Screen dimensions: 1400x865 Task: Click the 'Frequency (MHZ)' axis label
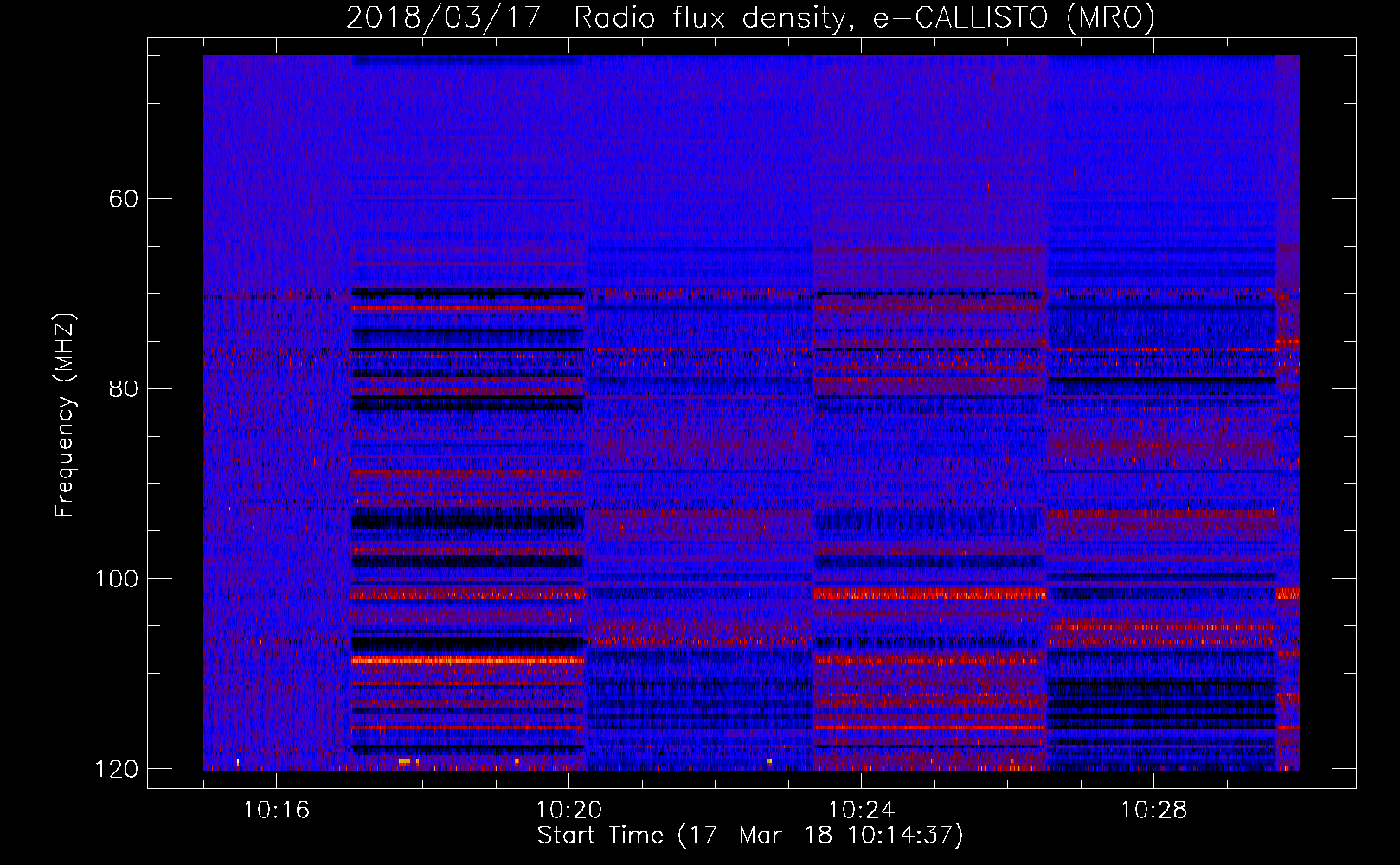click(65, 415)
